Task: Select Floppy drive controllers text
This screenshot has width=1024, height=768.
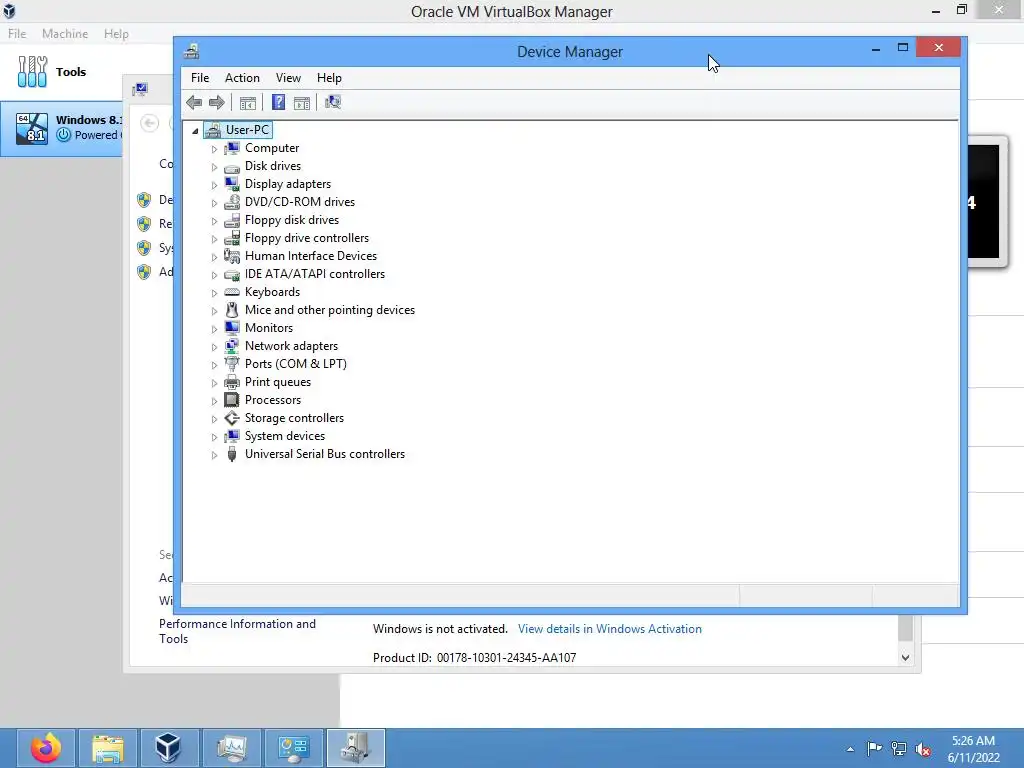Action: tap(307, 238)
